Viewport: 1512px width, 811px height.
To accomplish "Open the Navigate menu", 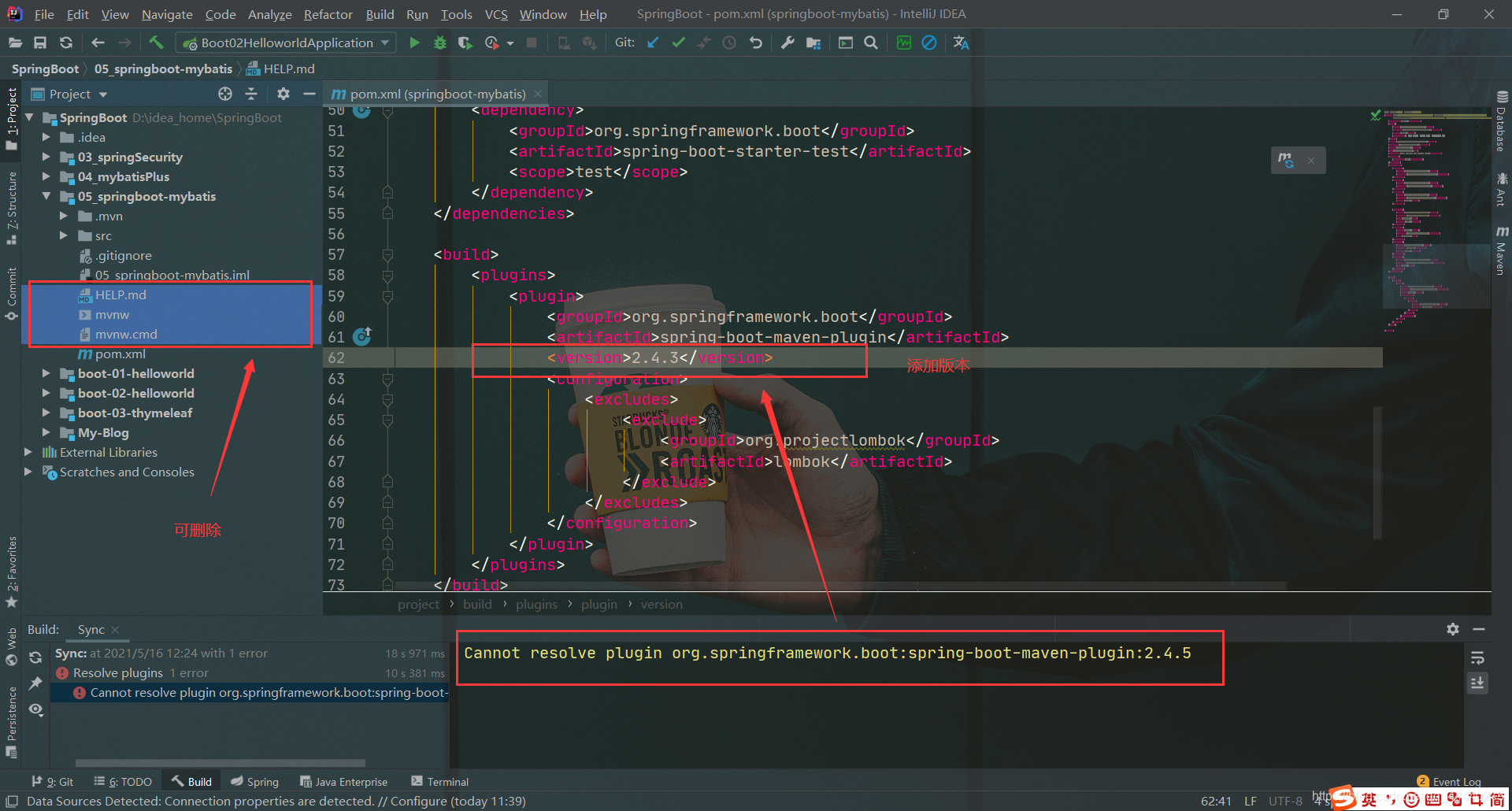I will pyautogui.click(x=167, y=14).
